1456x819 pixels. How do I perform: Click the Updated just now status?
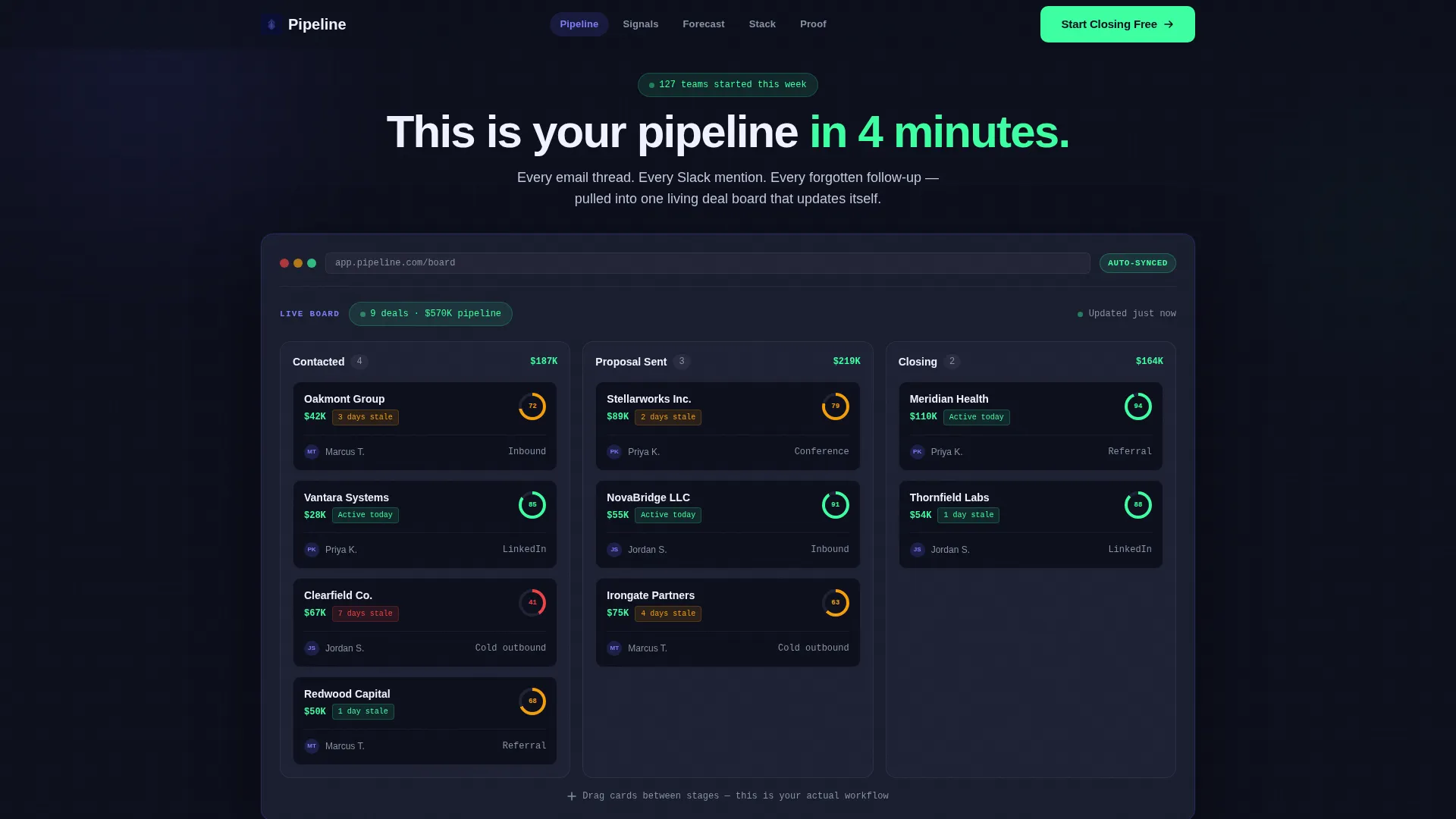[x=1126, y=314]
